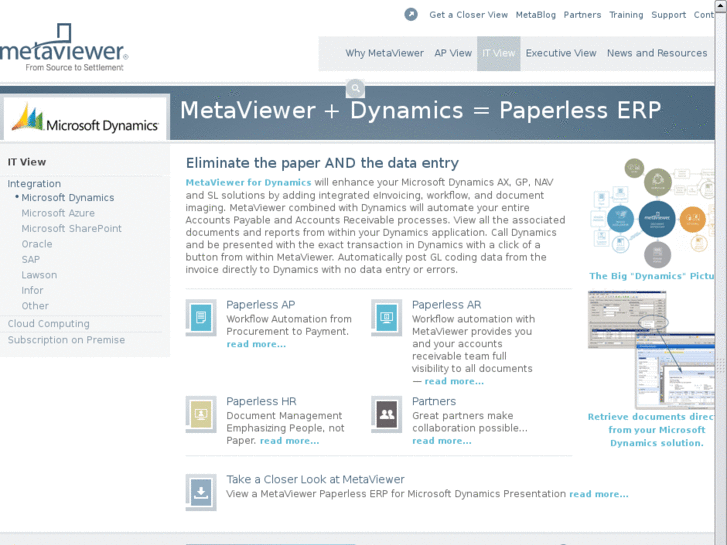The height and width of the screenshot is (545, 727).
Task: Select Lawson in the sidebar
Action: click(x=39, y=275)
